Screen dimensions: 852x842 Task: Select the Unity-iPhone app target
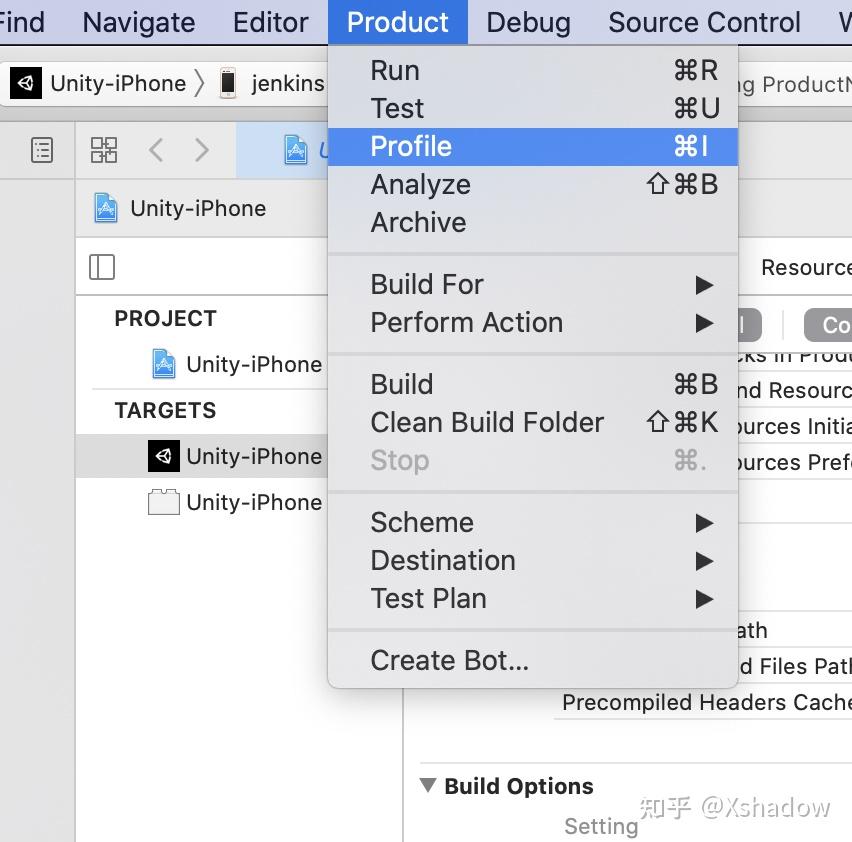(253, 456)
